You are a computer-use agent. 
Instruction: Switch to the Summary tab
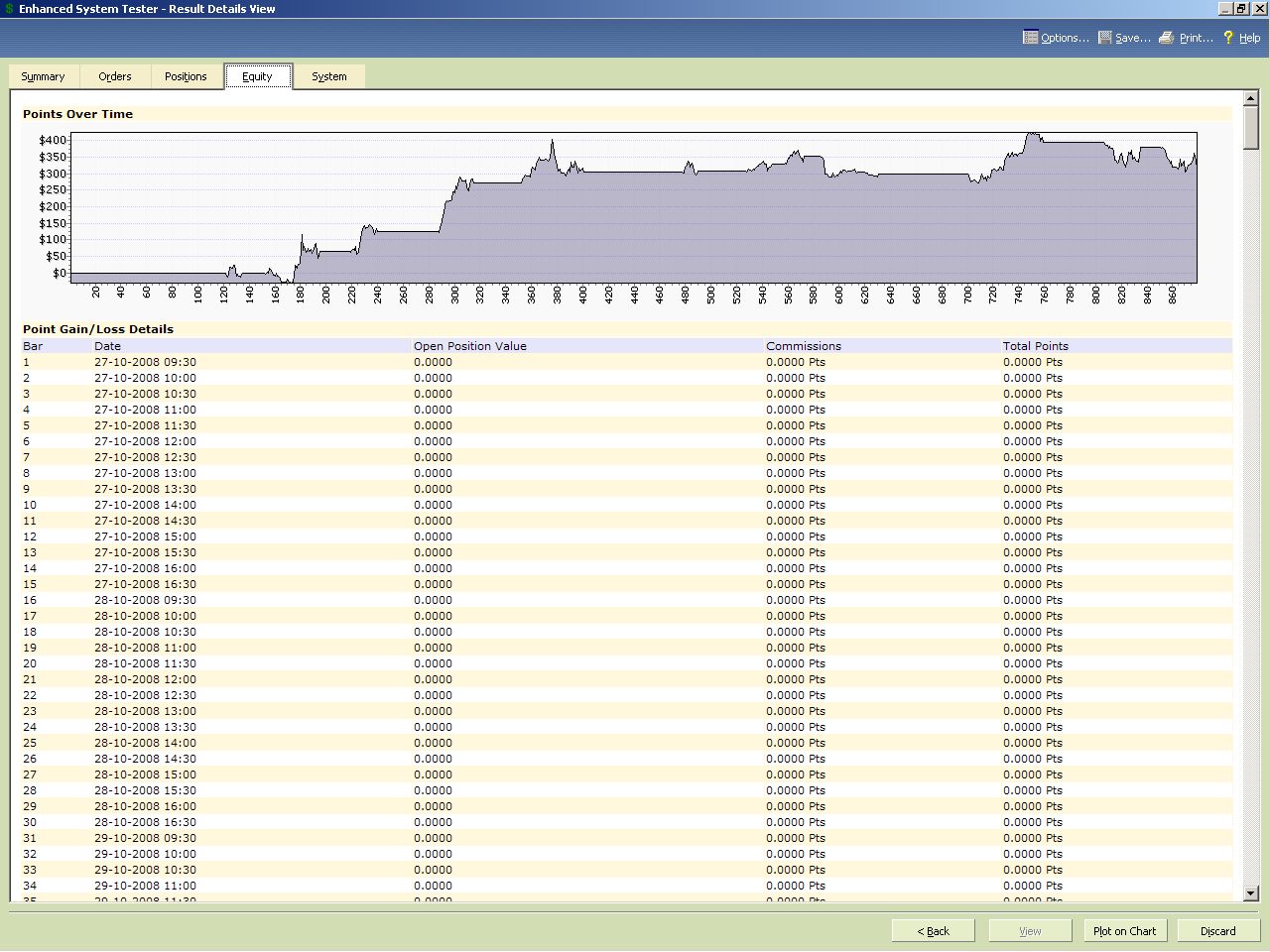[x=43, y=76]
